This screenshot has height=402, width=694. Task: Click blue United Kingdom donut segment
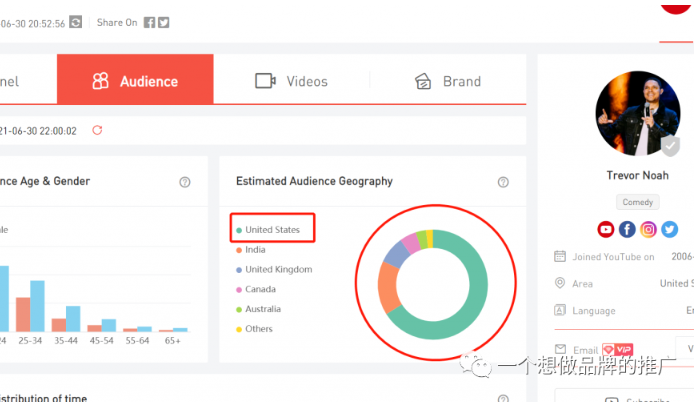(x=395, y=254)
